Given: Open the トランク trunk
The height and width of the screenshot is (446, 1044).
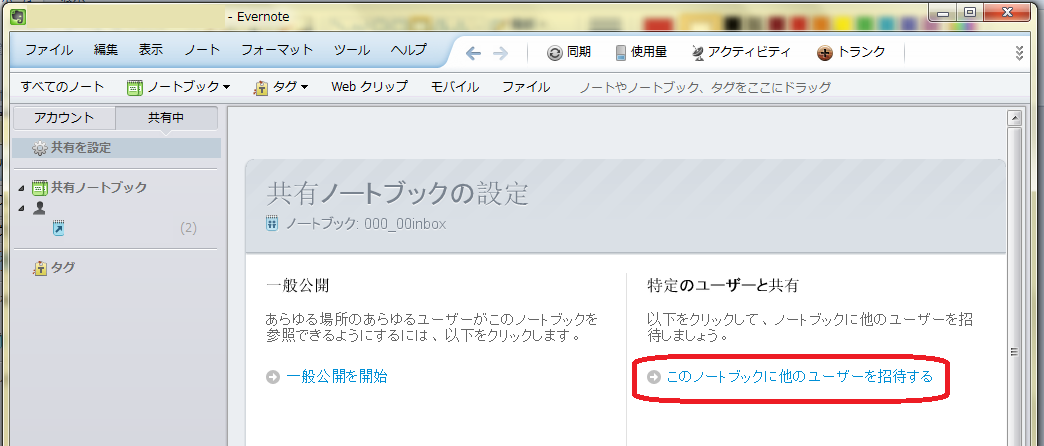Looking at the screenshot, I should coord(851,53).
